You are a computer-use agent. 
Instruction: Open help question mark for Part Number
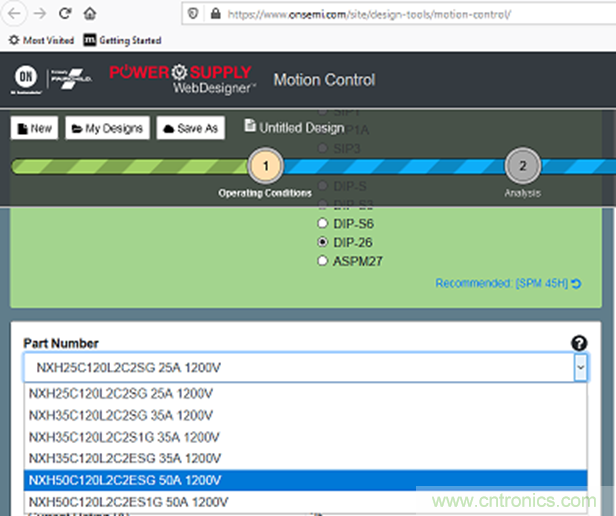click(579, 343)
